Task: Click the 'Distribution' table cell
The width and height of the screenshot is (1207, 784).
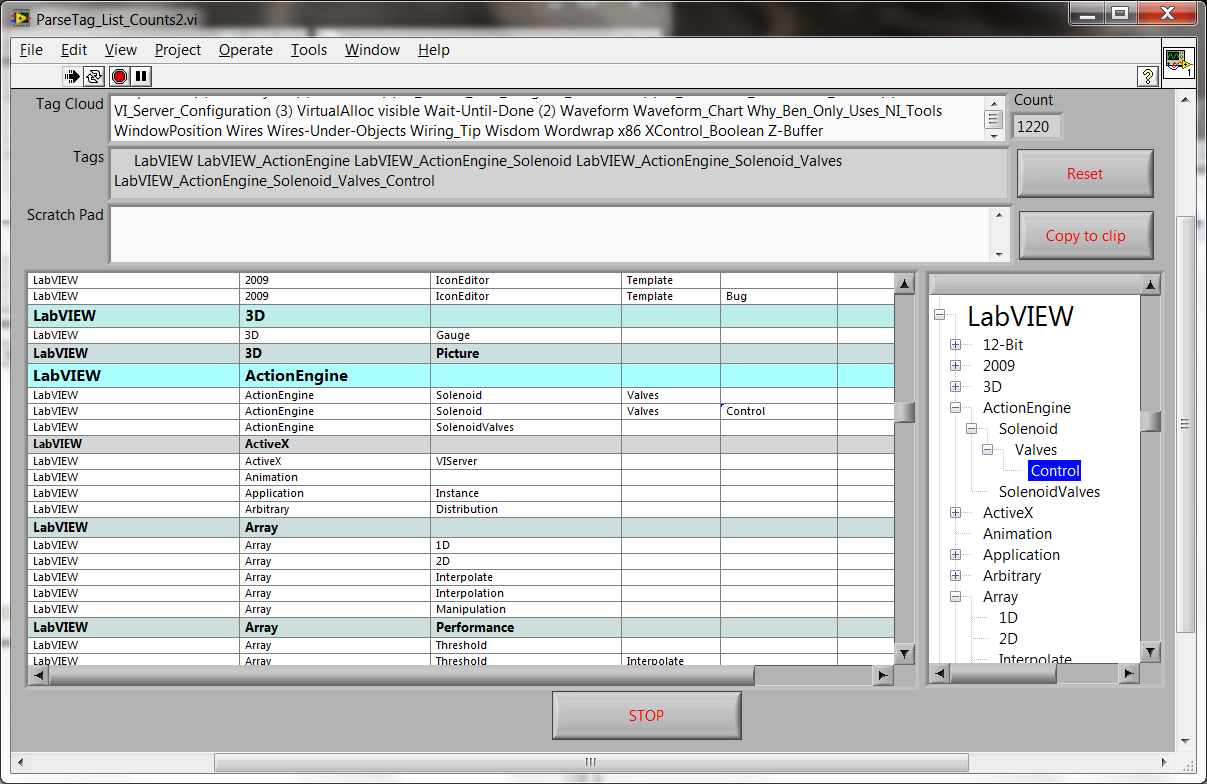Action: 526,509
